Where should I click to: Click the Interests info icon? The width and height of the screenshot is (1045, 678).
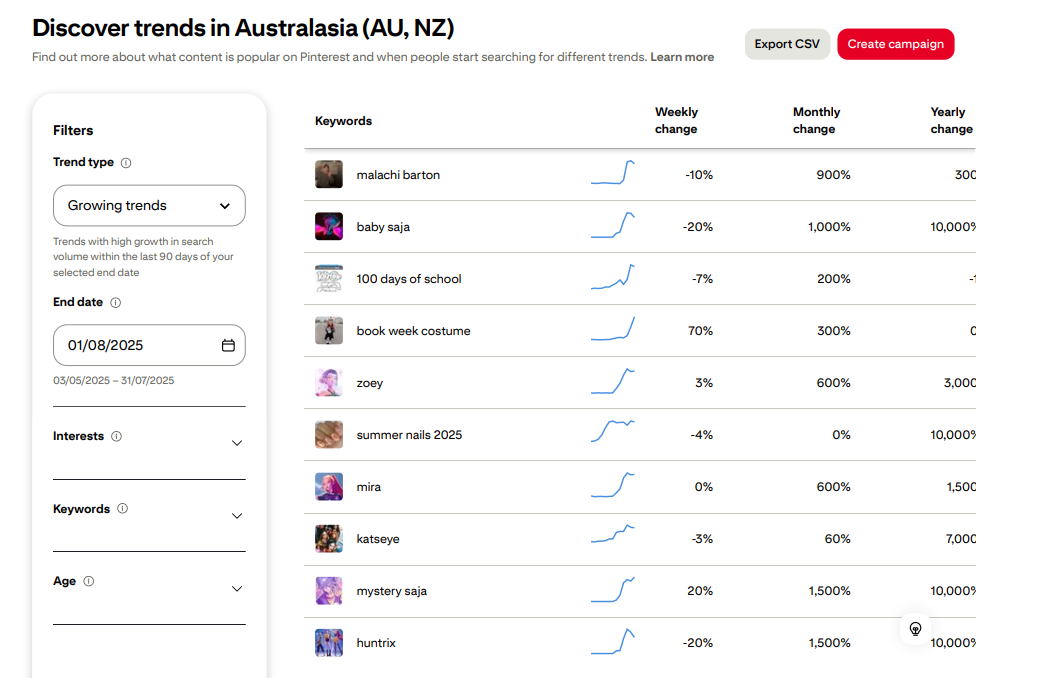pyautogui.click(x=117, y=437)
